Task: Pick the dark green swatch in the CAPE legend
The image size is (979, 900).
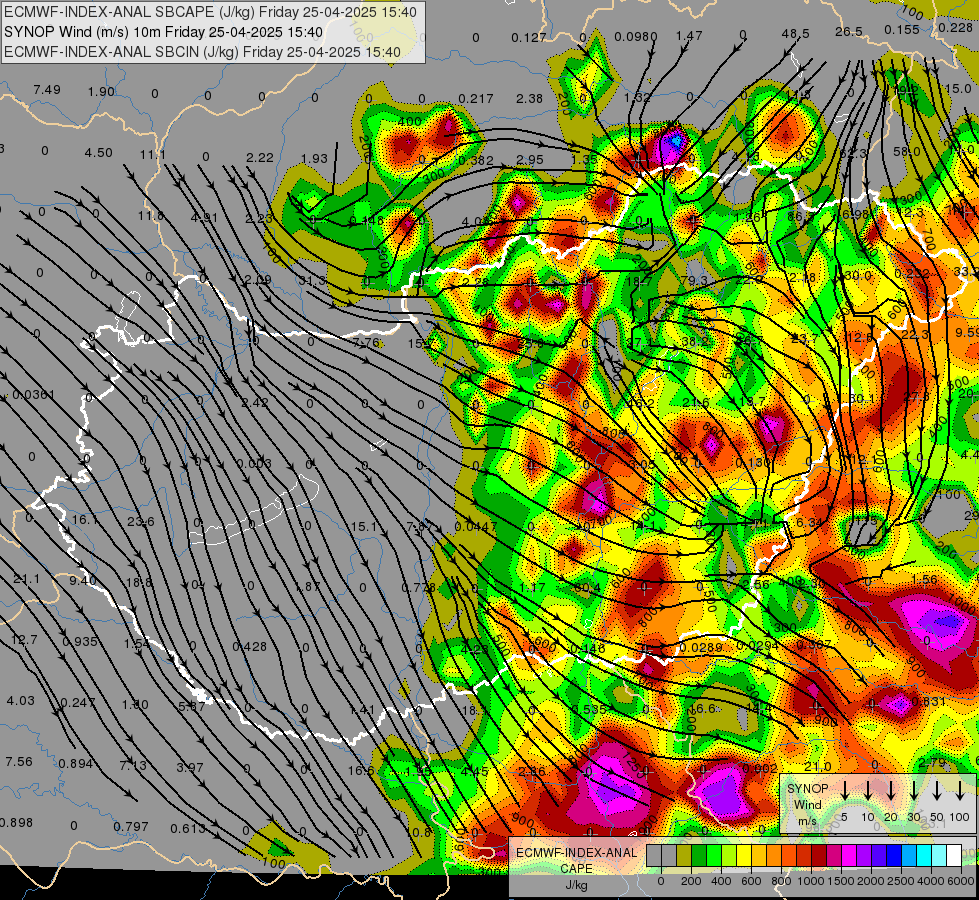Action: point(699,855)
